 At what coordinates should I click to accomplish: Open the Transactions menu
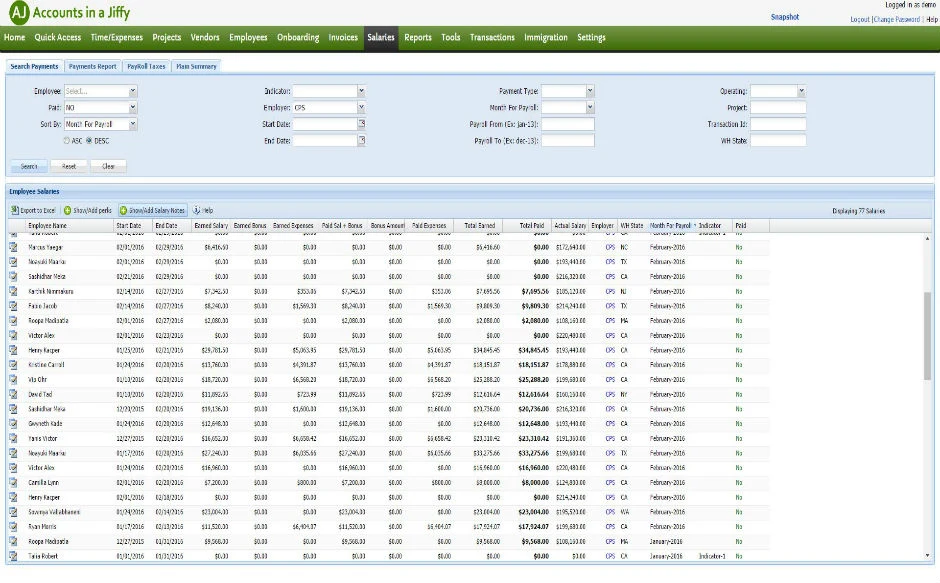[492, 37]
